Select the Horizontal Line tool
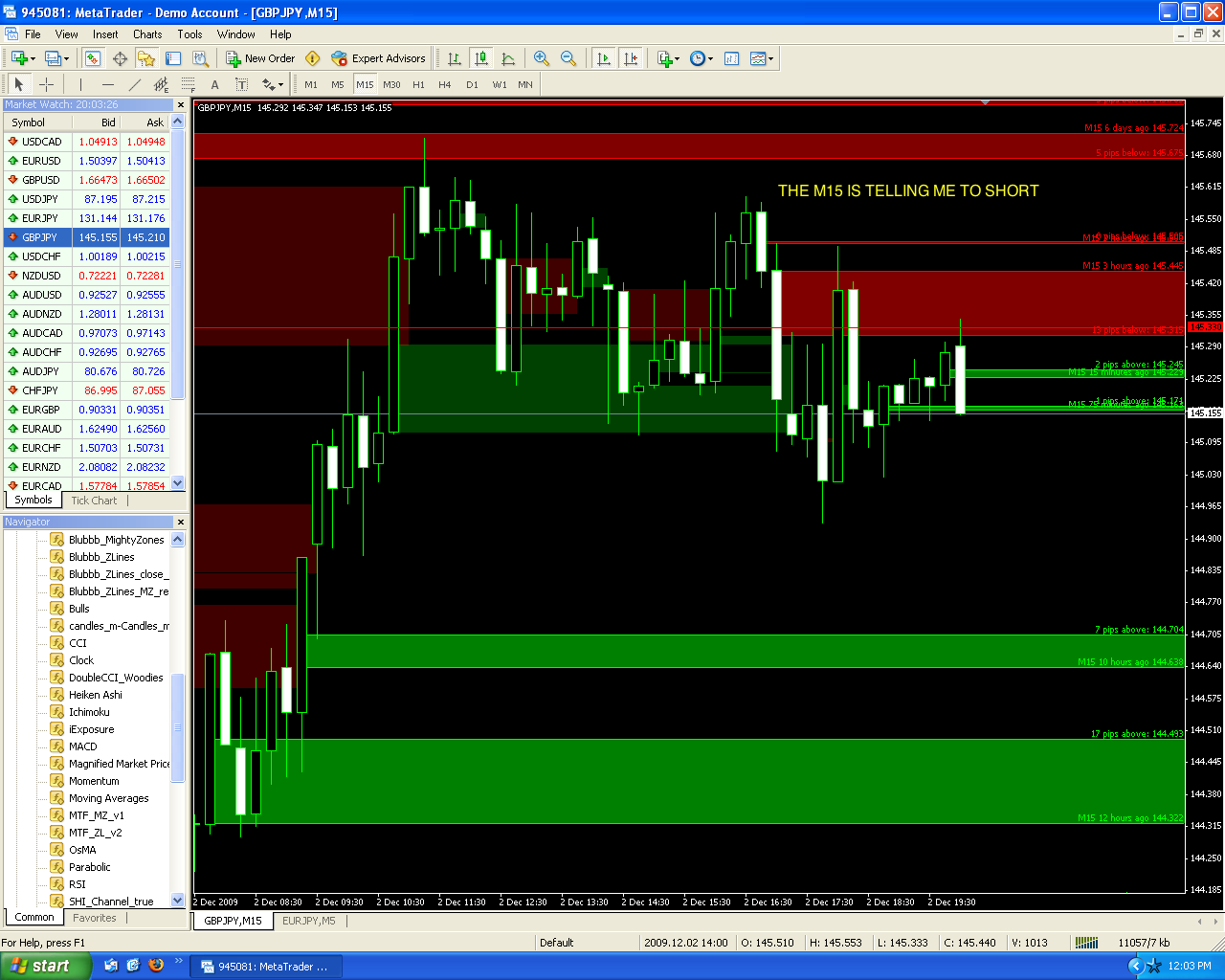Screen dimensions: 1225x980 [x=107, y=84]
